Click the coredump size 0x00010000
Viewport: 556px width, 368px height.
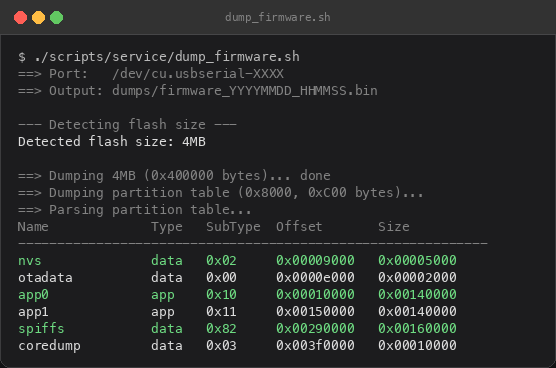click(x=417, y=346)
